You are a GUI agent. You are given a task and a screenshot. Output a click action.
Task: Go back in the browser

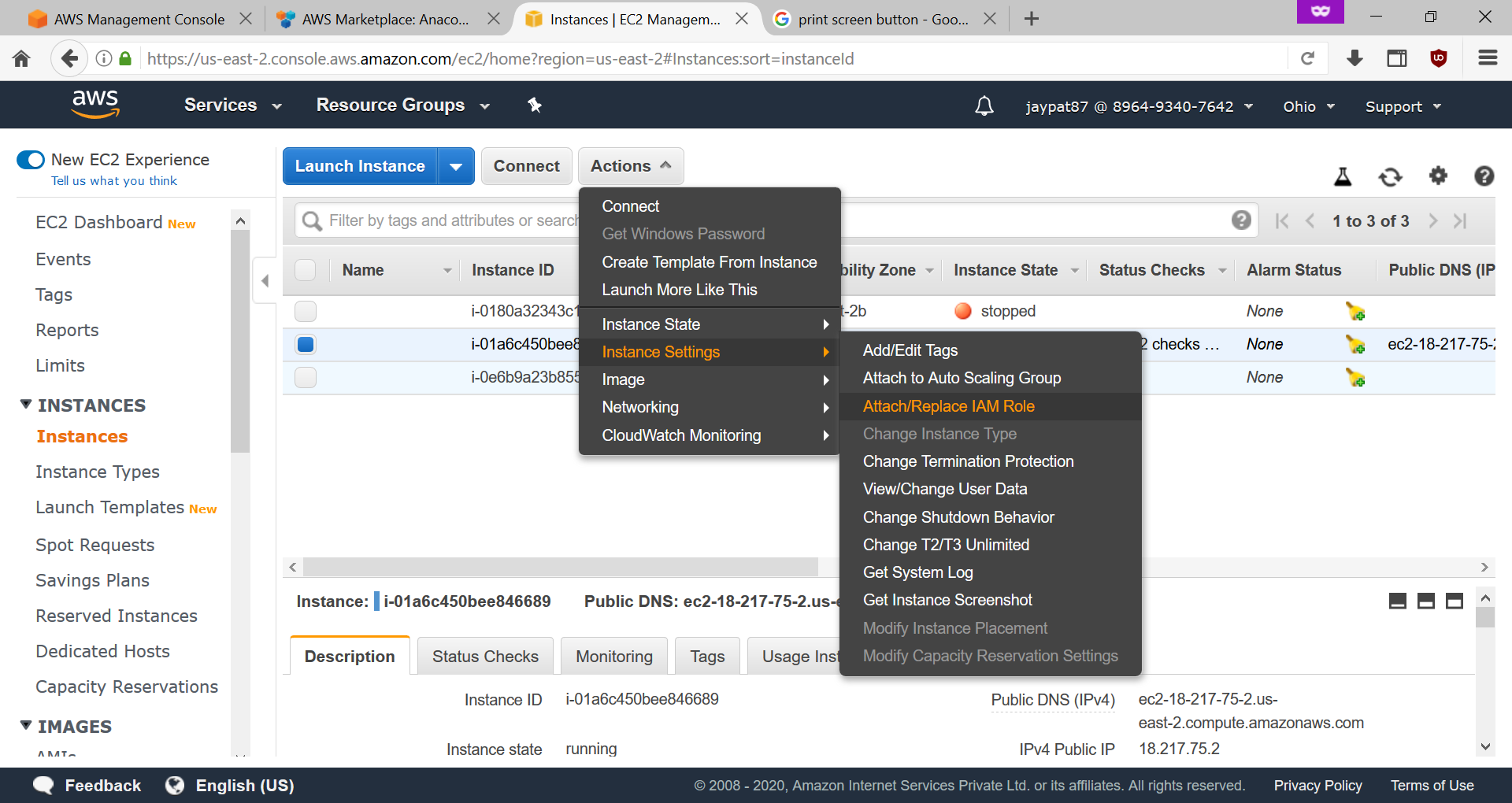(69, 58)
